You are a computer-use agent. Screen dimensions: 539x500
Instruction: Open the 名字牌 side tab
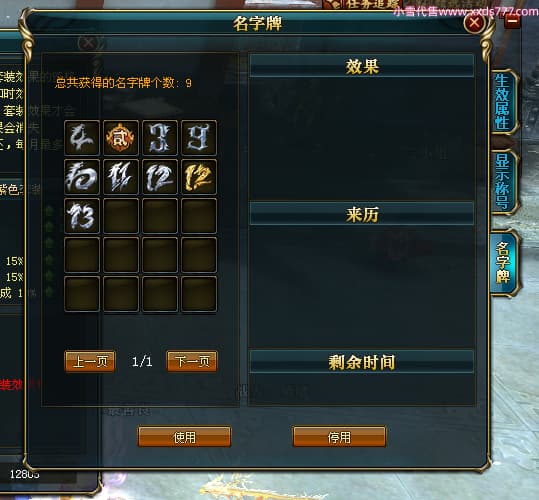pyautogui.click(x=504, y=263)
